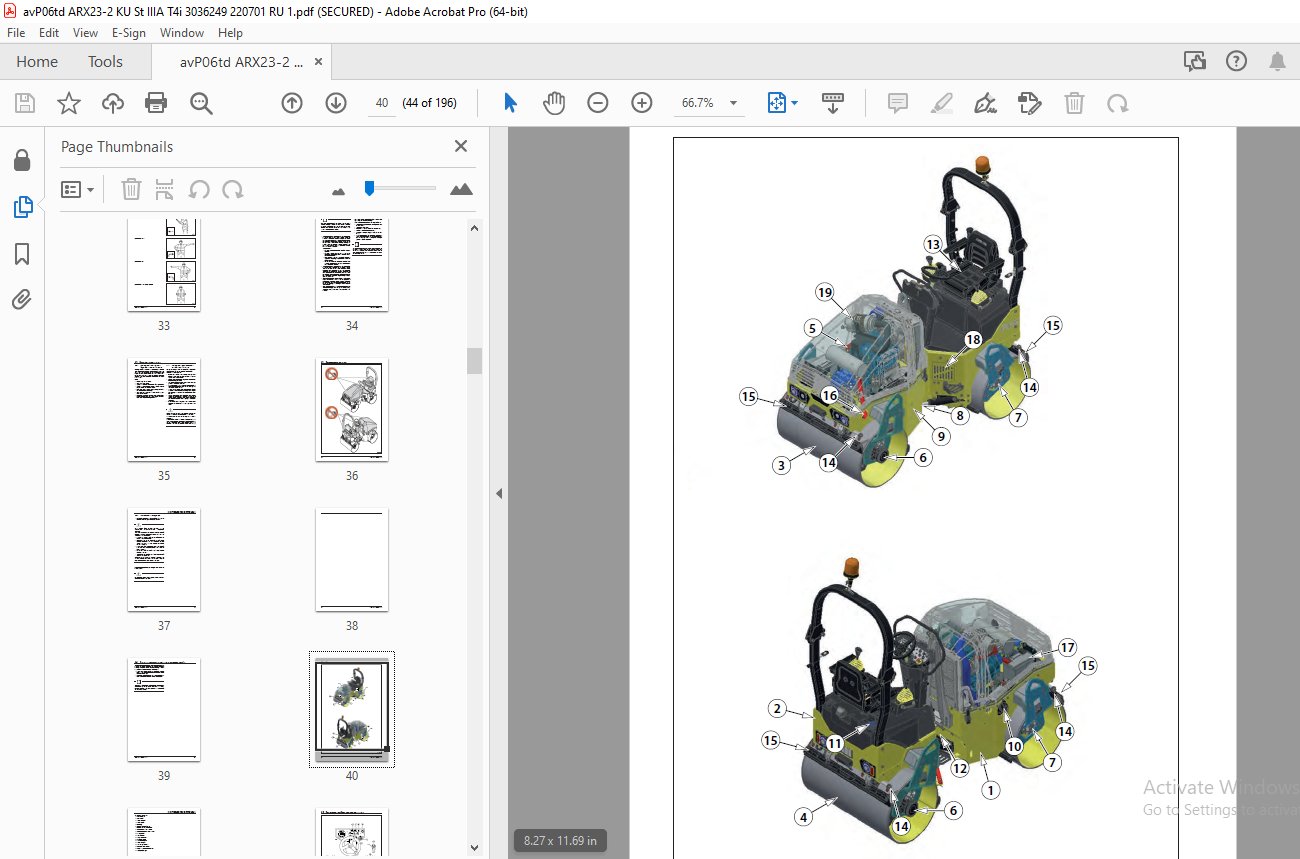The width and height of the screenshot is (1300, 859).
Task: Select page 33 thumbnail
Action: [164, 264]
